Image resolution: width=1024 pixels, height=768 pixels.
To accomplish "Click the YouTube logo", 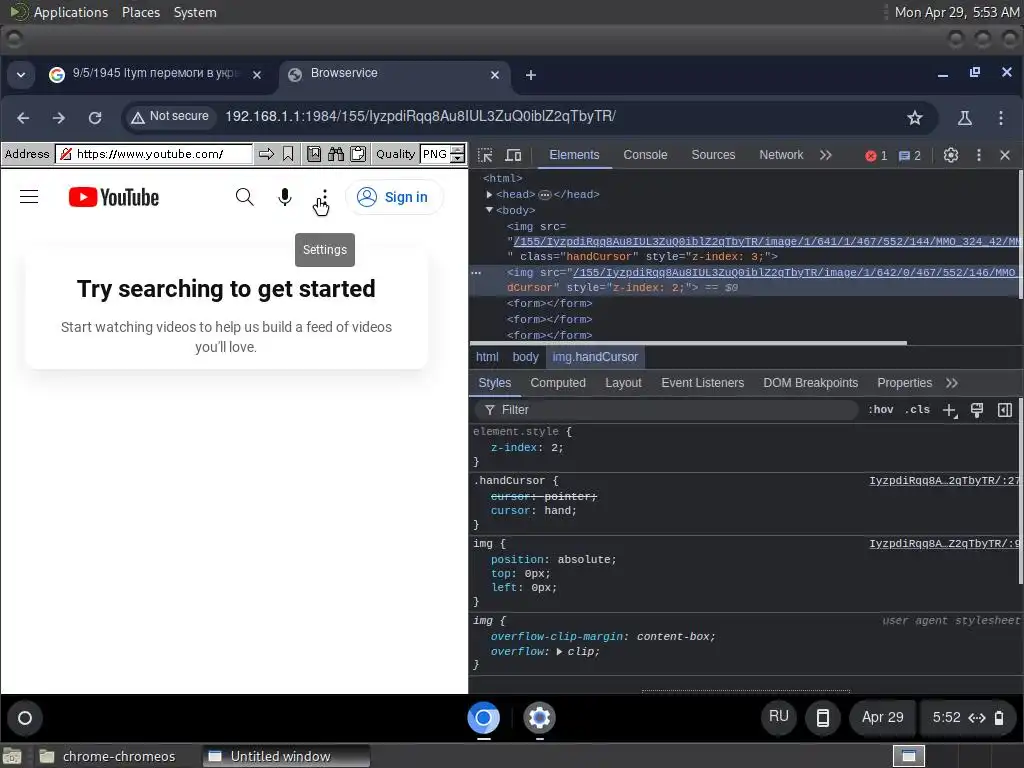I will tap(114, 197).
